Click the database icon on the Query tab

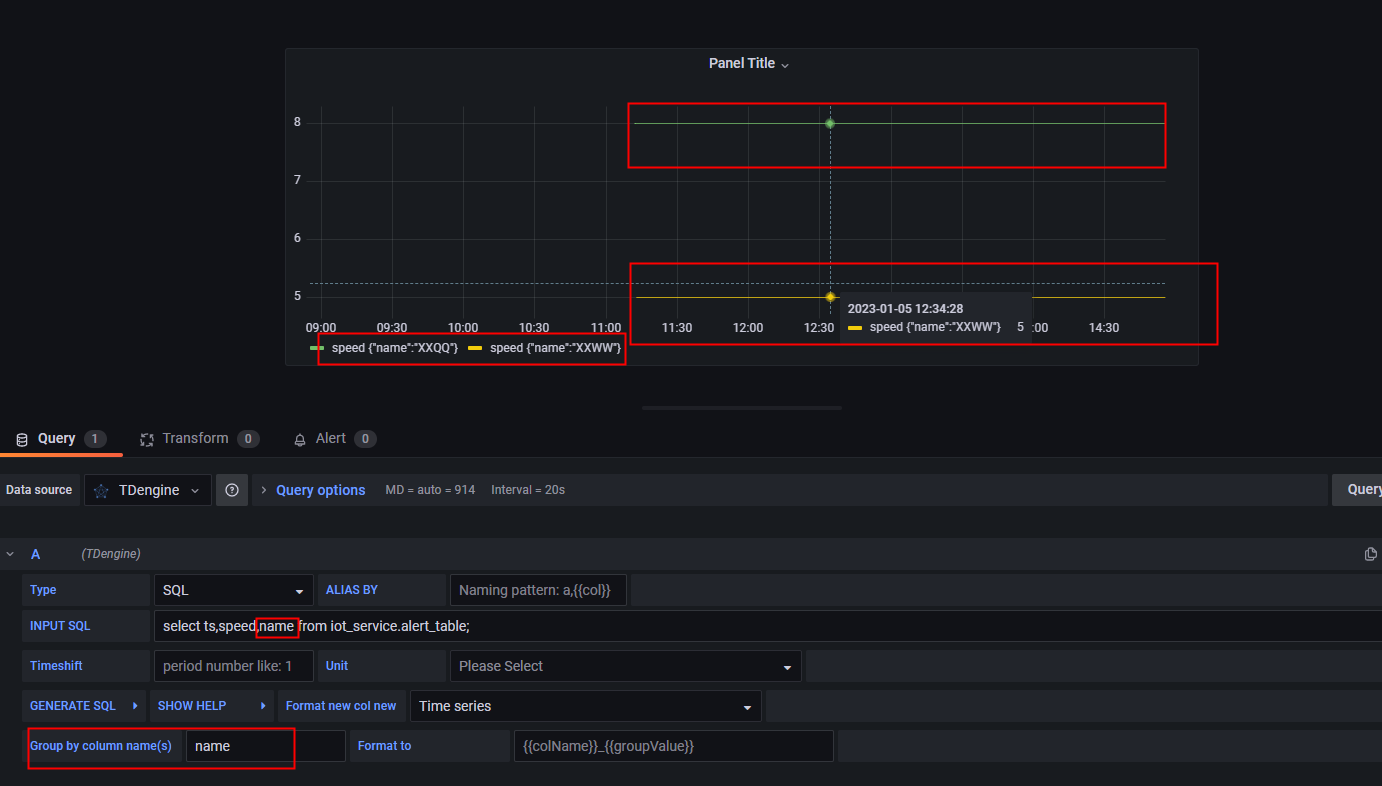[x=21, y=438]
